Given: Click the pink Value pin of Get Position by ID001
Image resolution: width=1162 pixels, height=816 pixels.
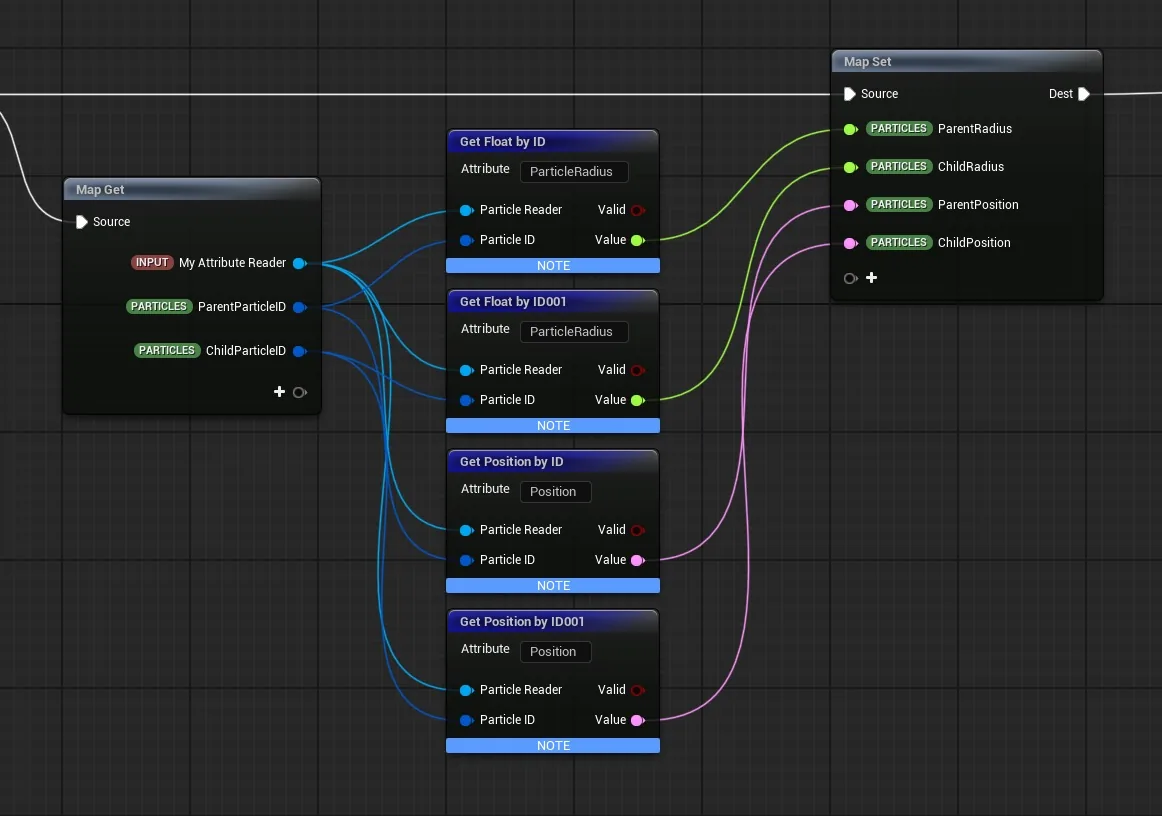Looking at the screenshot, I should tap(637, 720).
